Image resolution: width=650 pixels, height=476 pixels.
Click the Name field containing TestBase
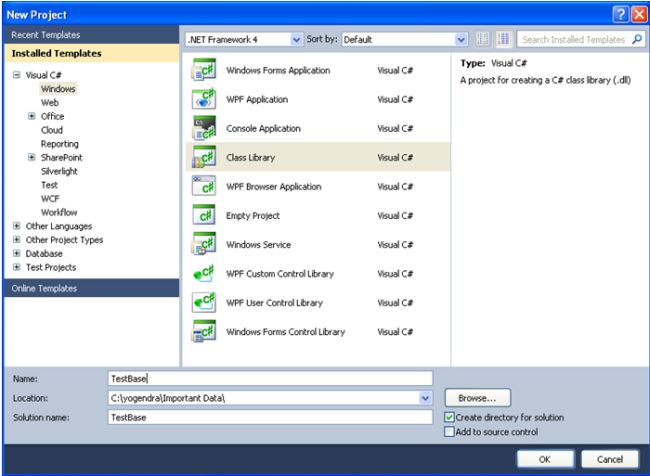click(270, 379)
